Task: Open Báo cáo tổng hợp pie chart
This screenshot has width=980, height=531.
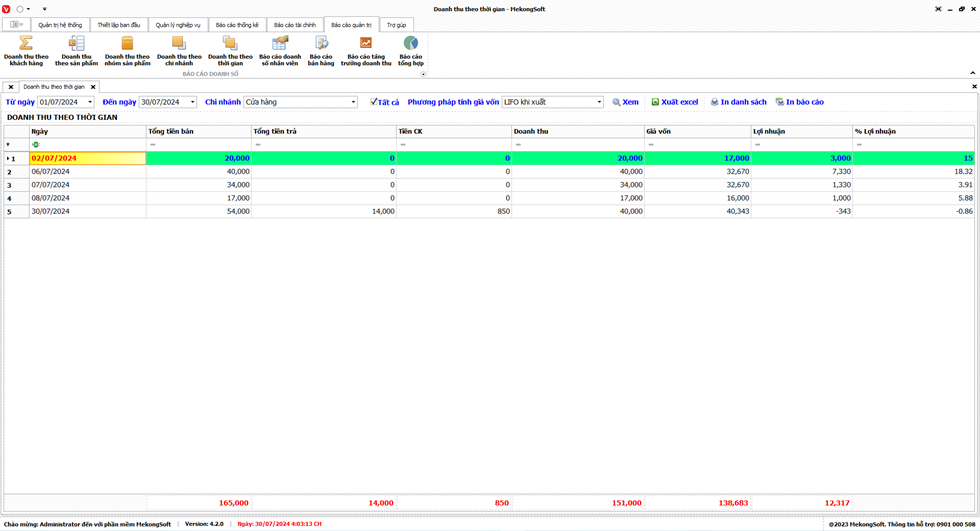Action: point(411,50)
